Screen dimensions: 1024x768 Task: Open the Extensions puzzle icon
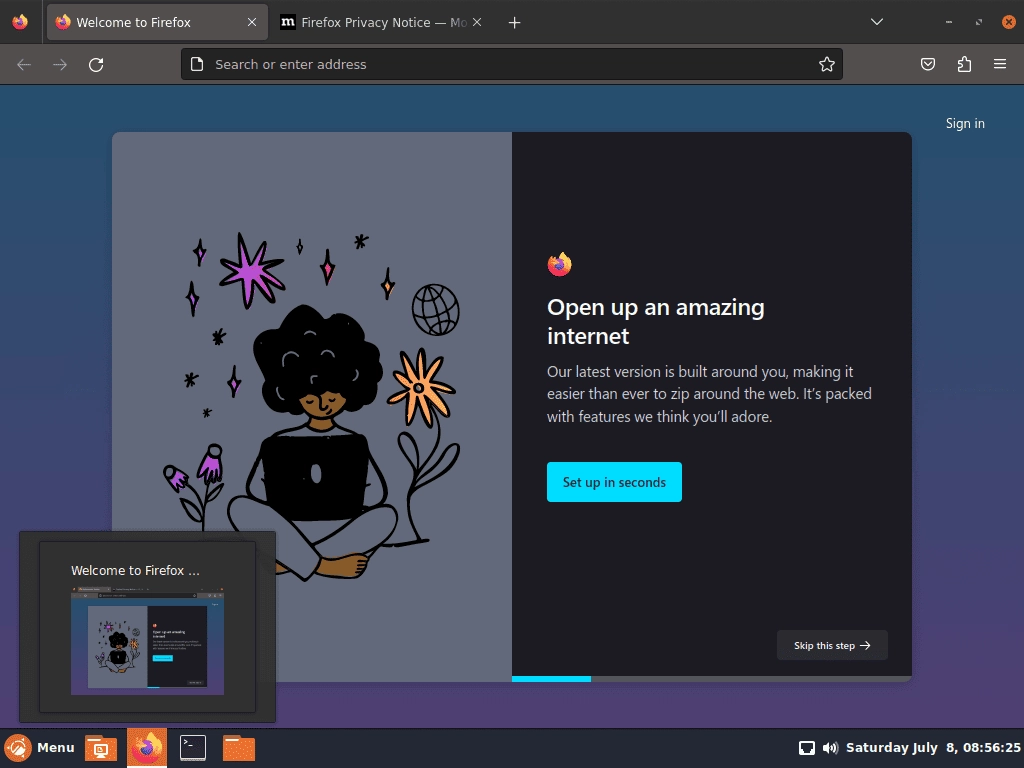coord(964,64)
